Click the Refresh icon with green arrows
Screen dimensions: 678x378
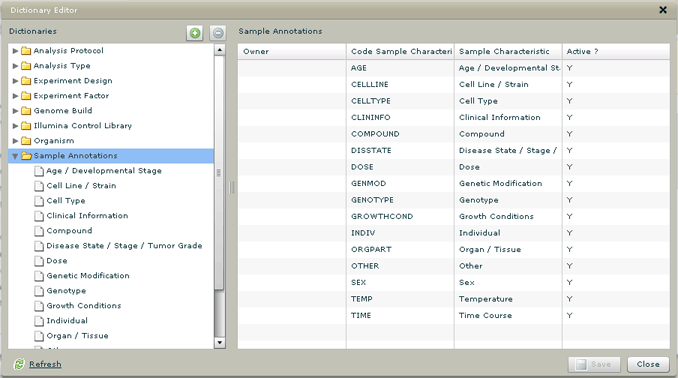(x=19, y=364)
